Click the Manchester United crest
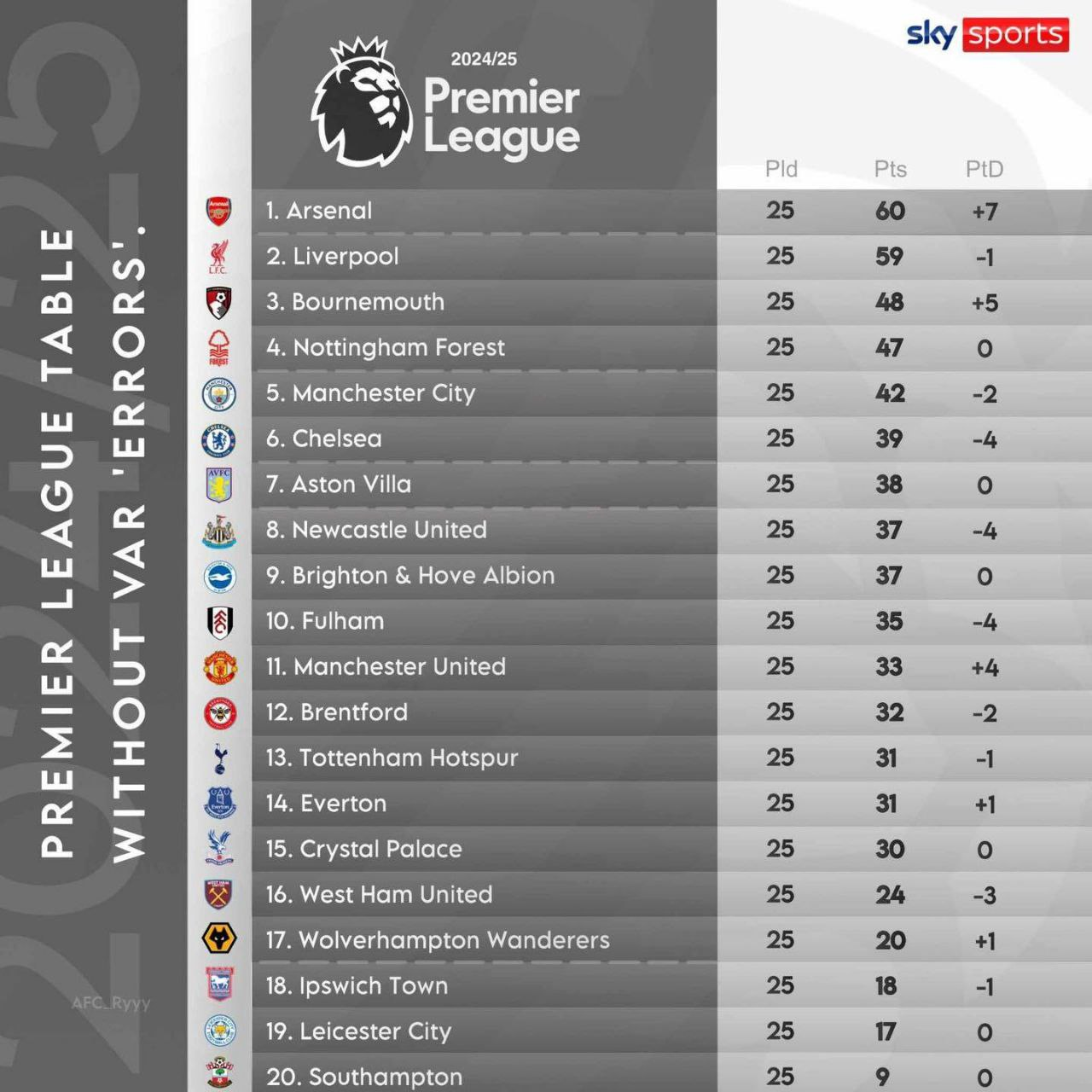 point(219,668)
